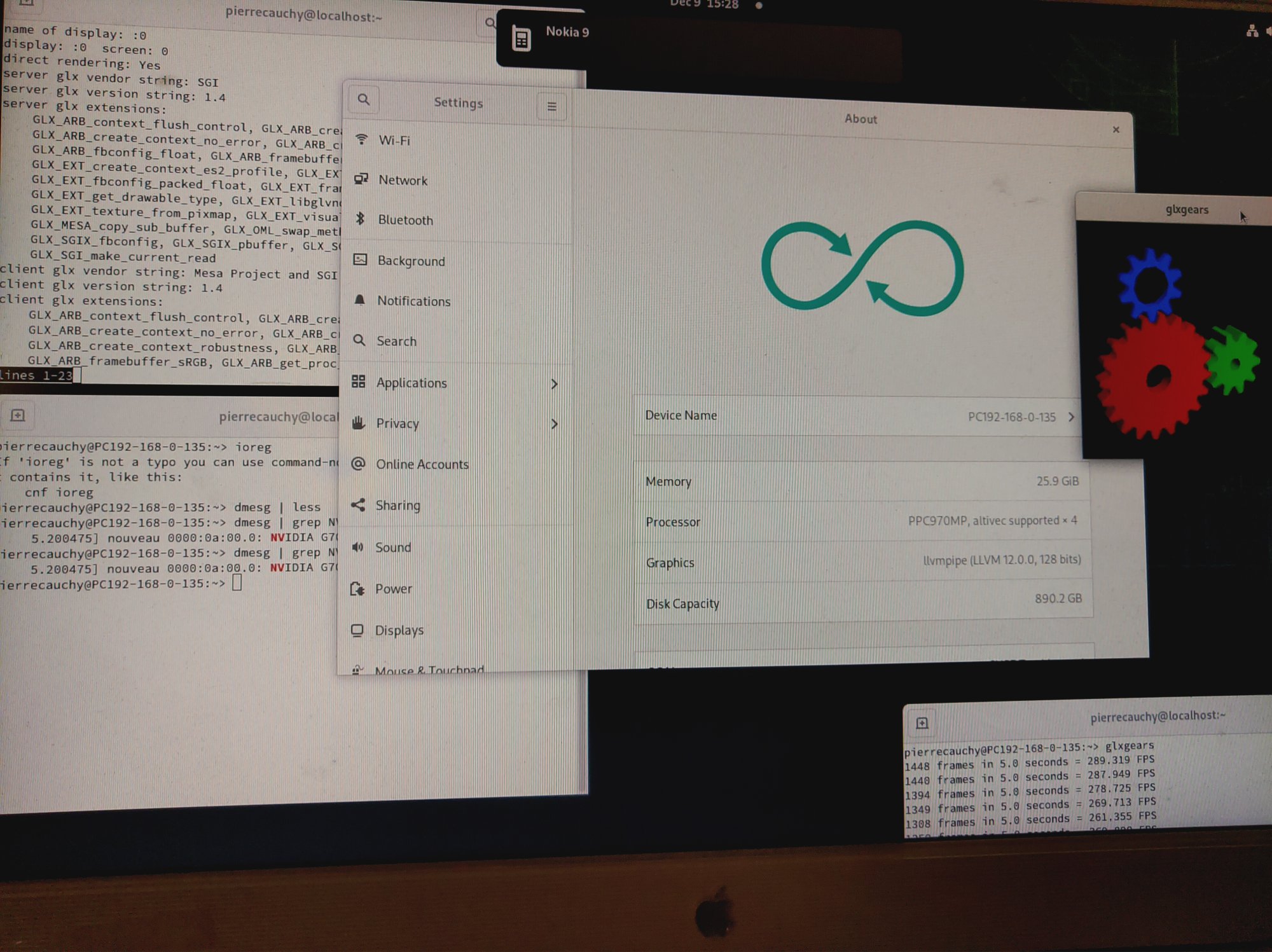Image resolution: width=1272 pixels, height=952 pixels.
Task: Open the Displays settings panel
Action: (399, 630)
